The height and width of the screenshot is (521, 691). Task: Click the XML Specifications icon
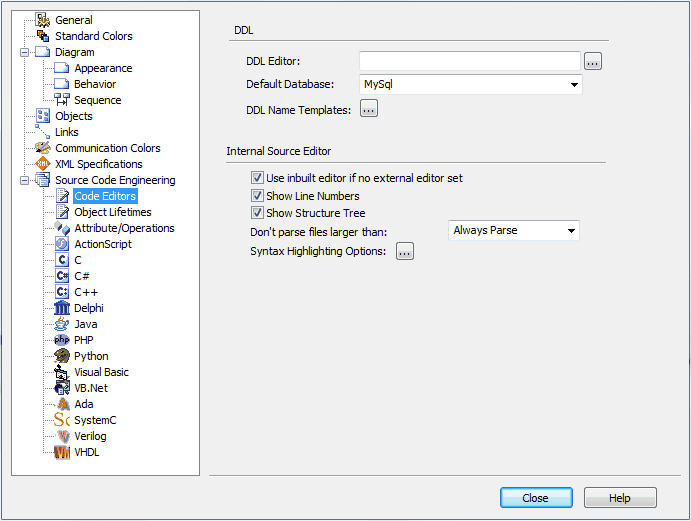tap(43, 164)
